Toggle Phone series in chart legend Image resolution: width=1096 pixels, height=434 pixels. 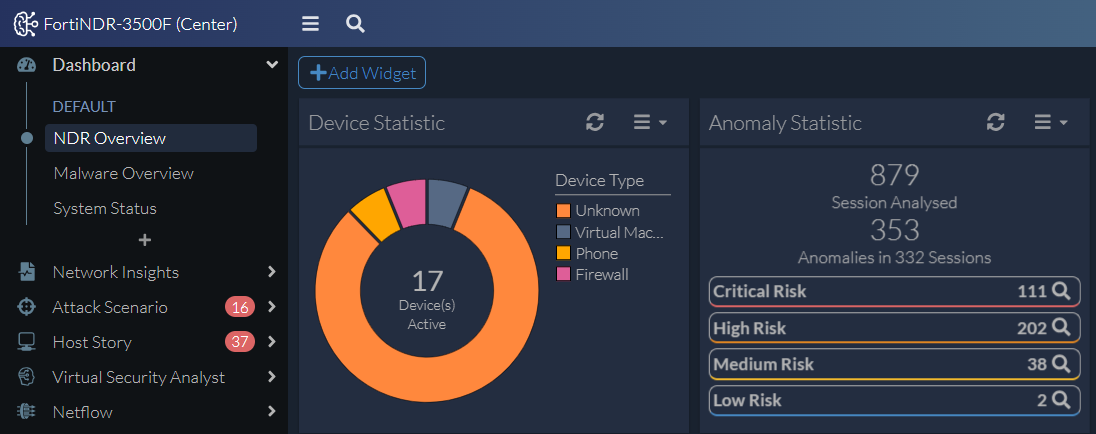pyautogui.click(x=587, y=254)
